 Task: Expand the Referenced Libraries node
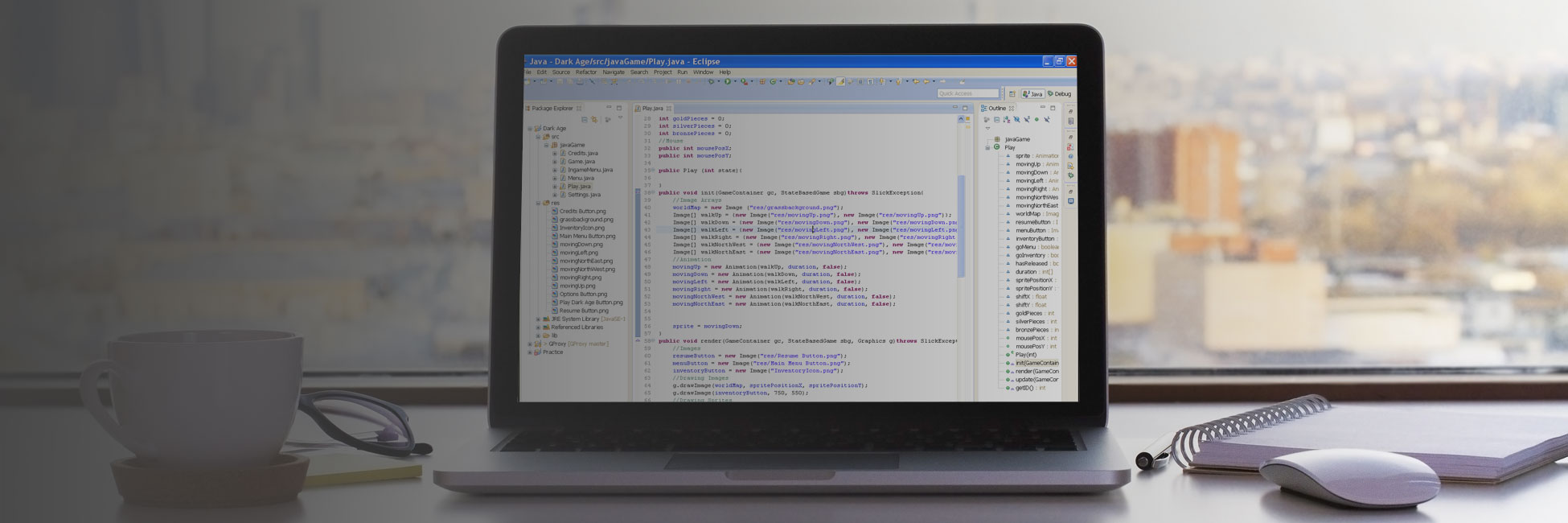click(538, 327)
